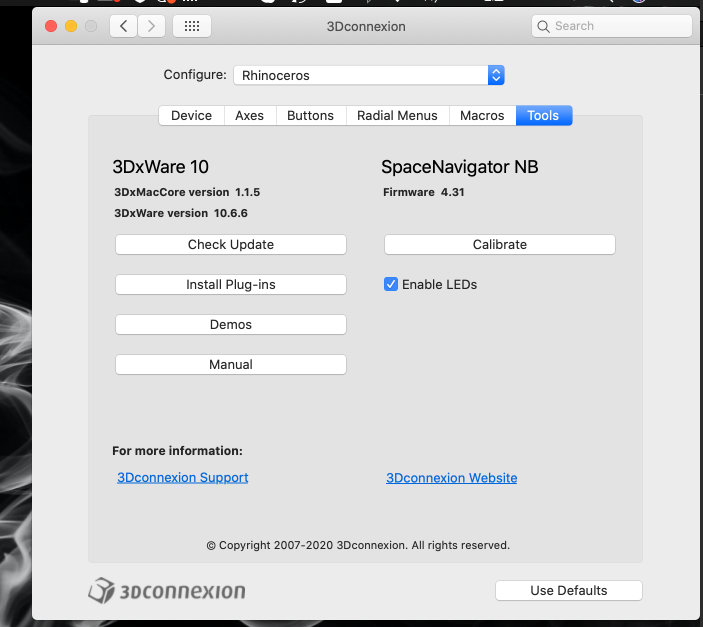Open the Buttons tab

coord(311,116)
